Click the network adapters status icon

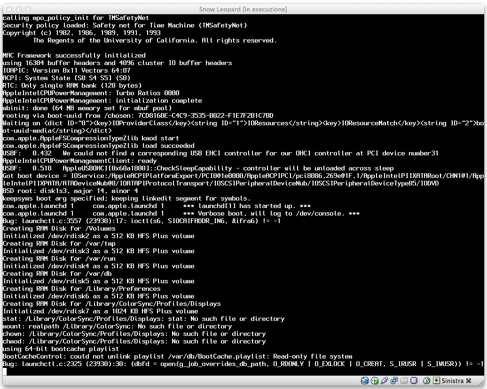(394, 380)
